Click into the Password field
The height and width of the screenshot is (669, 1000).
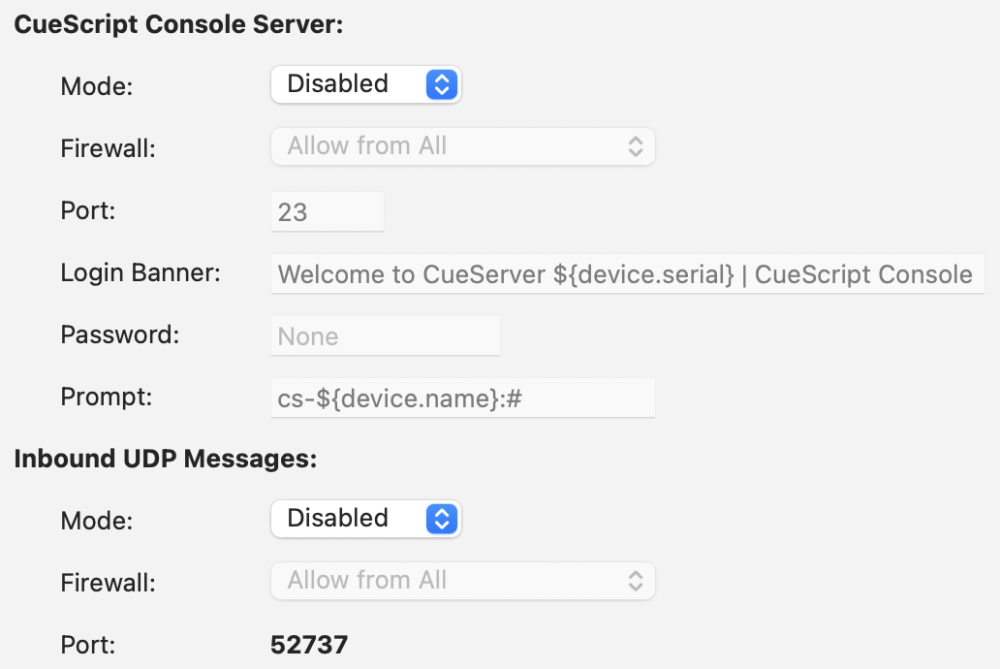tap(385, 336)
